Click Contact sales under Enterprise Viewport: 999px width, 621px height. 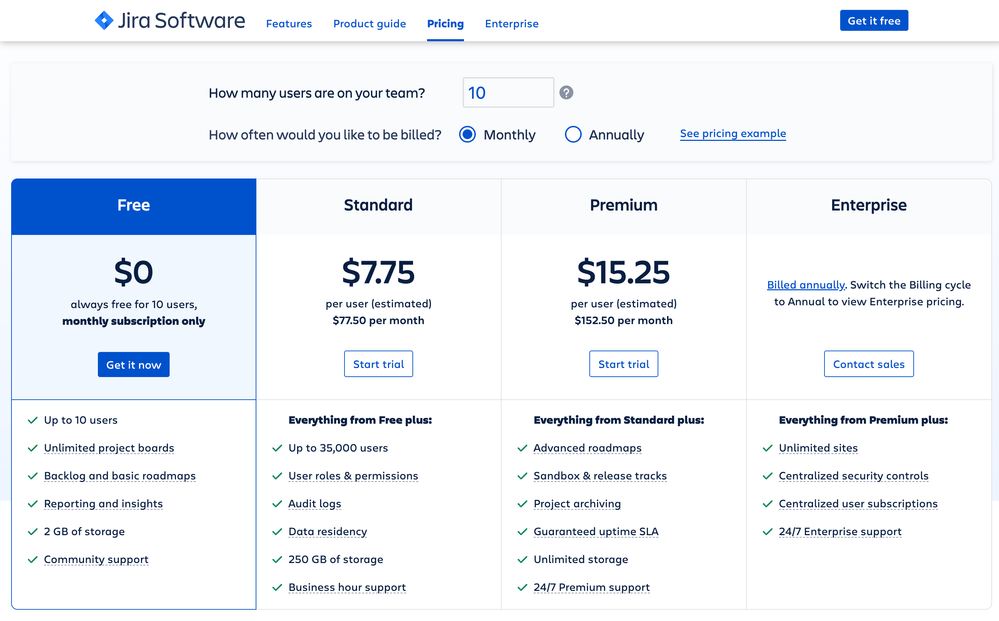pyautogui.click(x=868, y=364)
